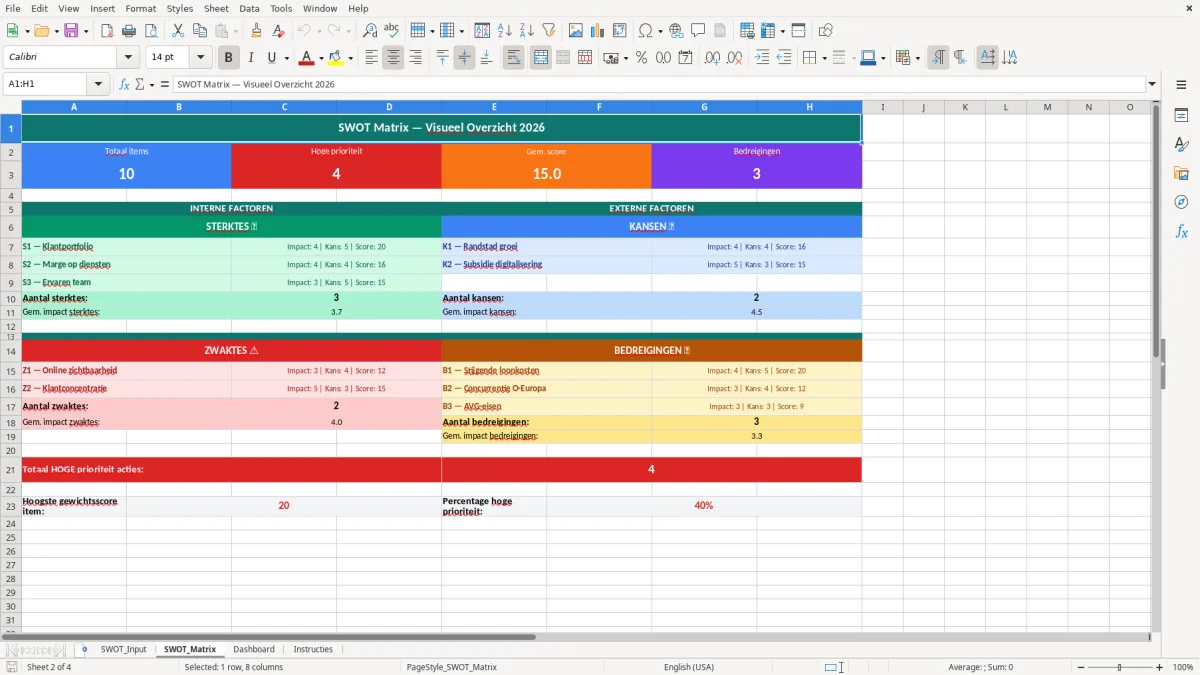Click the Cut scissors icon
Screen dimensions: 1200x675
(178, 31)
